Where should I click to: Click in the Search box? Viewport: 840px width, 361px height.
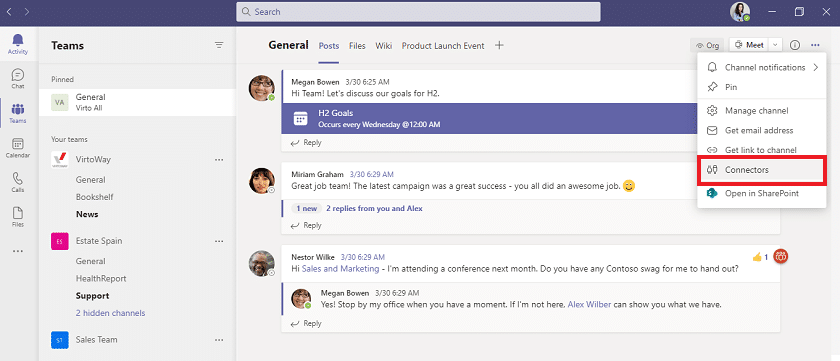[418, 12]
